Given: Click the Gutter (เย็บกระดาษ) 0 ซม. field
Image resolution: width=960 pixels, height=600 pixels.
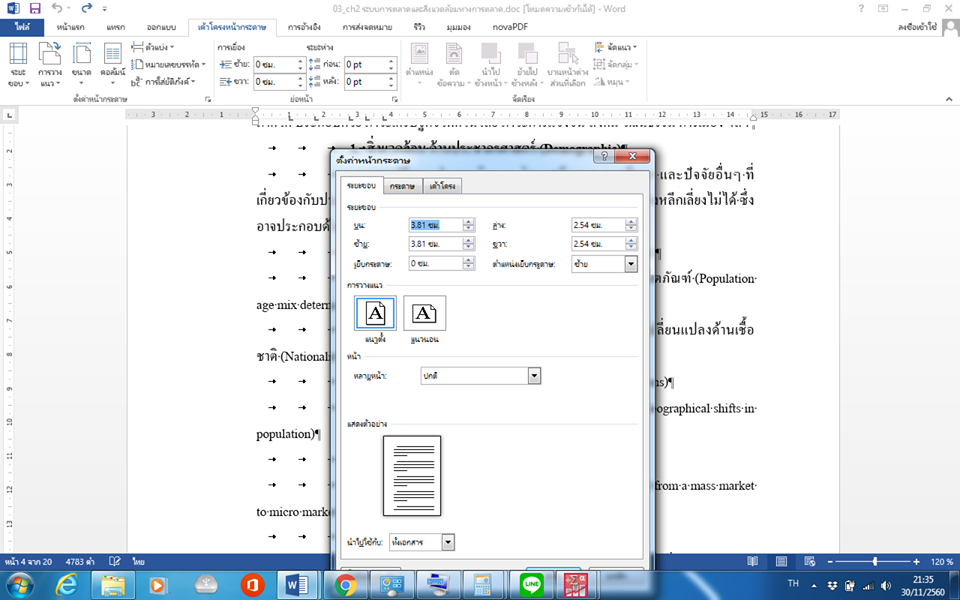Looking at the screenshot, I should coord(435,263).
